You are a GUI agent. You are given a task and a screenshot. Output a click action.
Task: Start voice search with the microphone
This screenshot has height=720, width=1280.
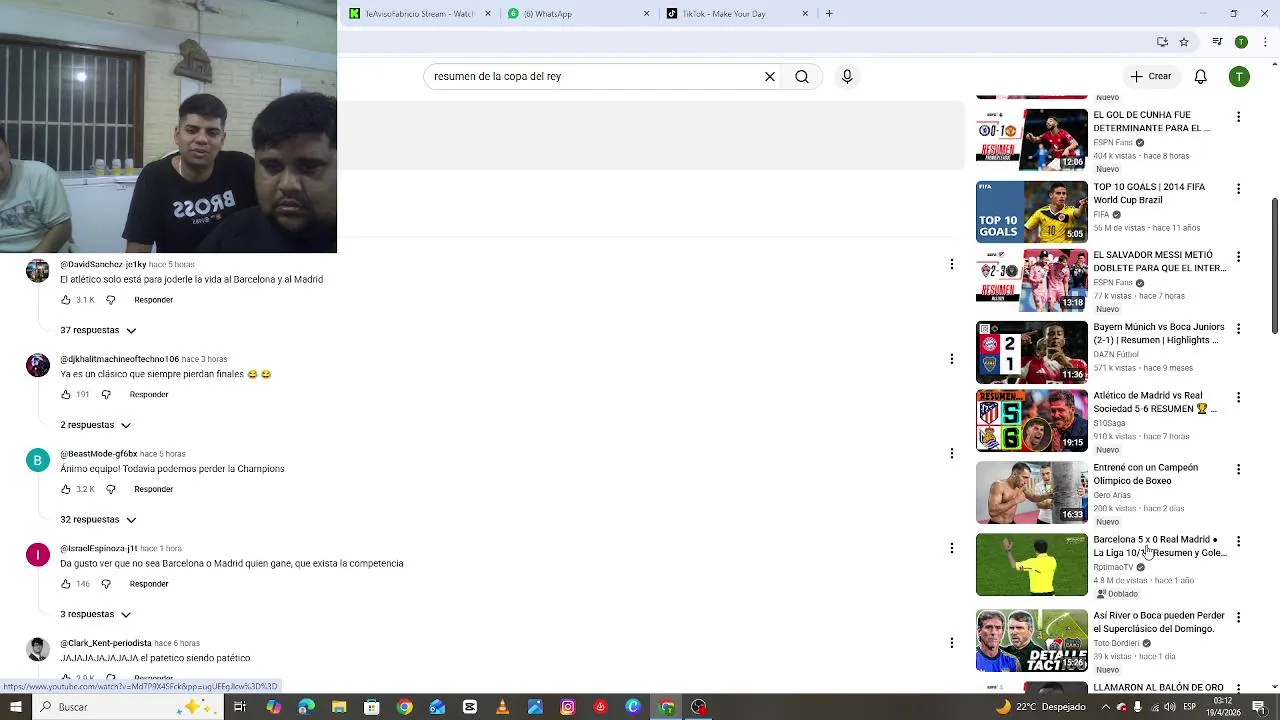(x=847, y=77)
